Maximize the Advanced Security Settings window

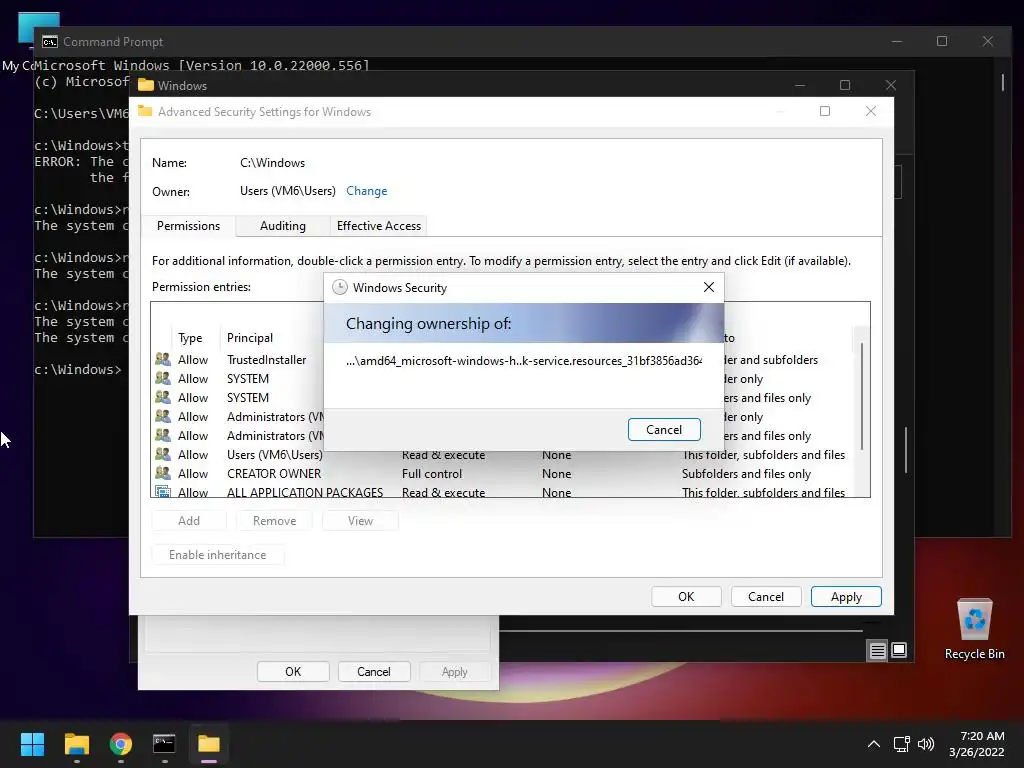[825, 111]
